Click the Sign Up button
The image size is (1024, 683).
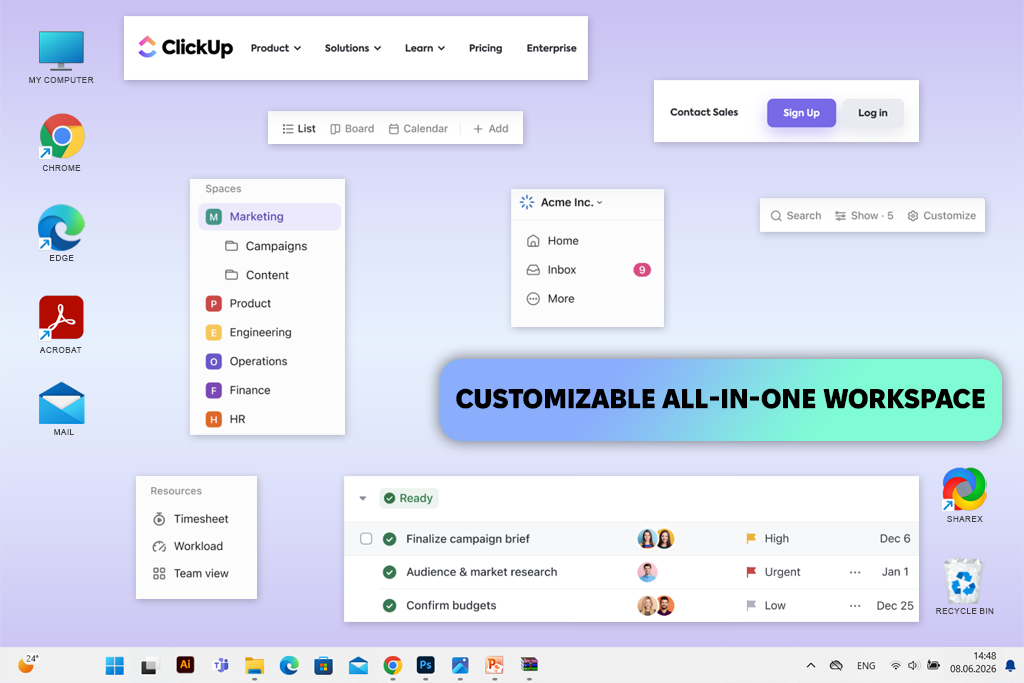click(801, 113)
